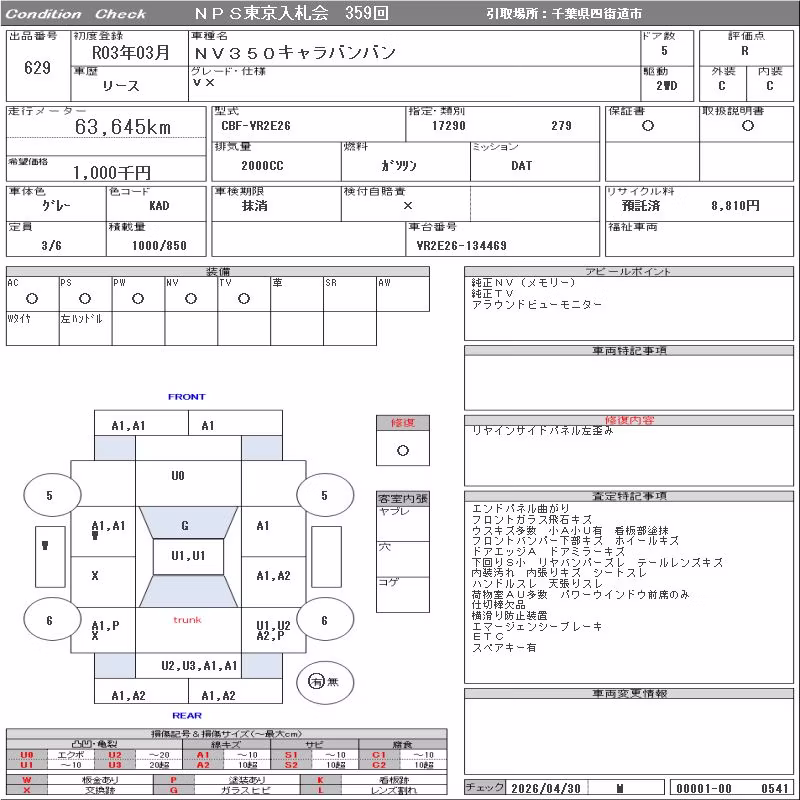This screenshot has width=800, height=800.
Task: Select lot number 629
Action: (37, 68)
